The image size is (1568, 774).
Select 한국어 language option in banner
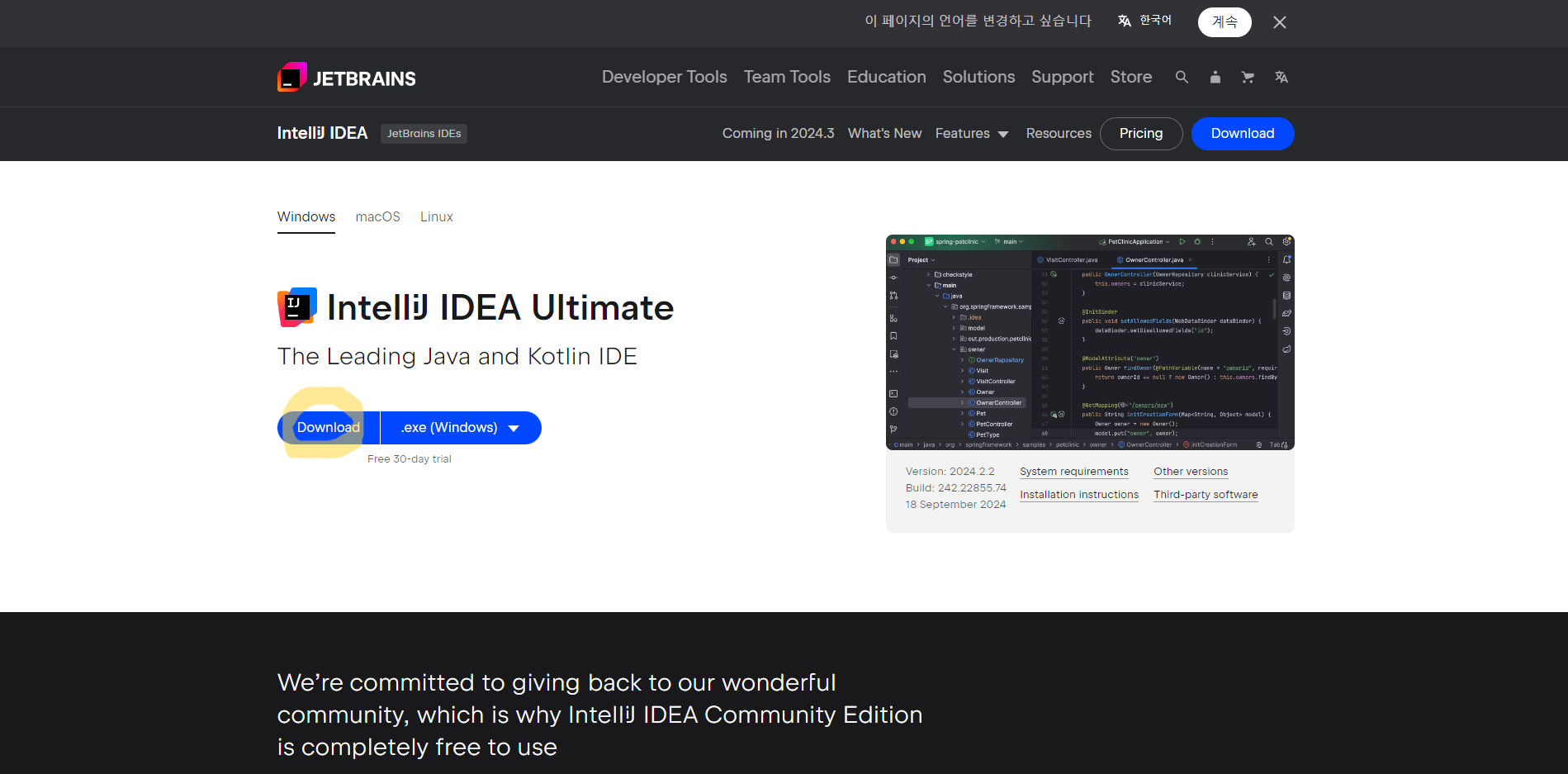pyautogui.click(x=1144, y=21)
